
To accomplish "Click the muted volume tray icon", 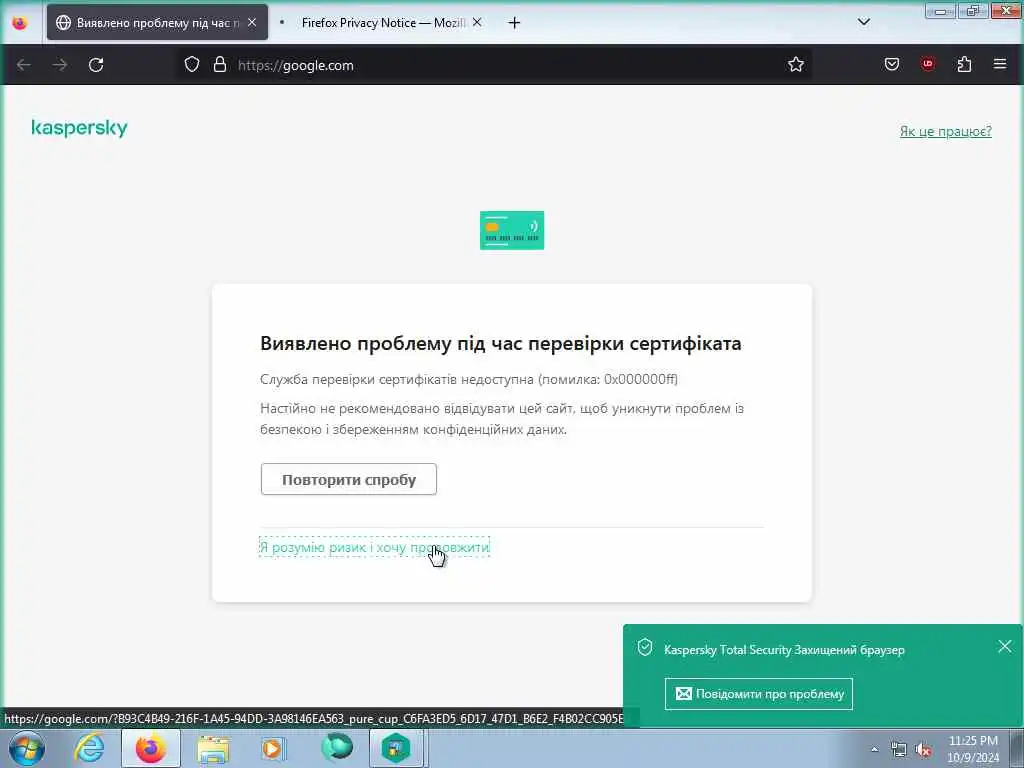I will pos(923,750).
